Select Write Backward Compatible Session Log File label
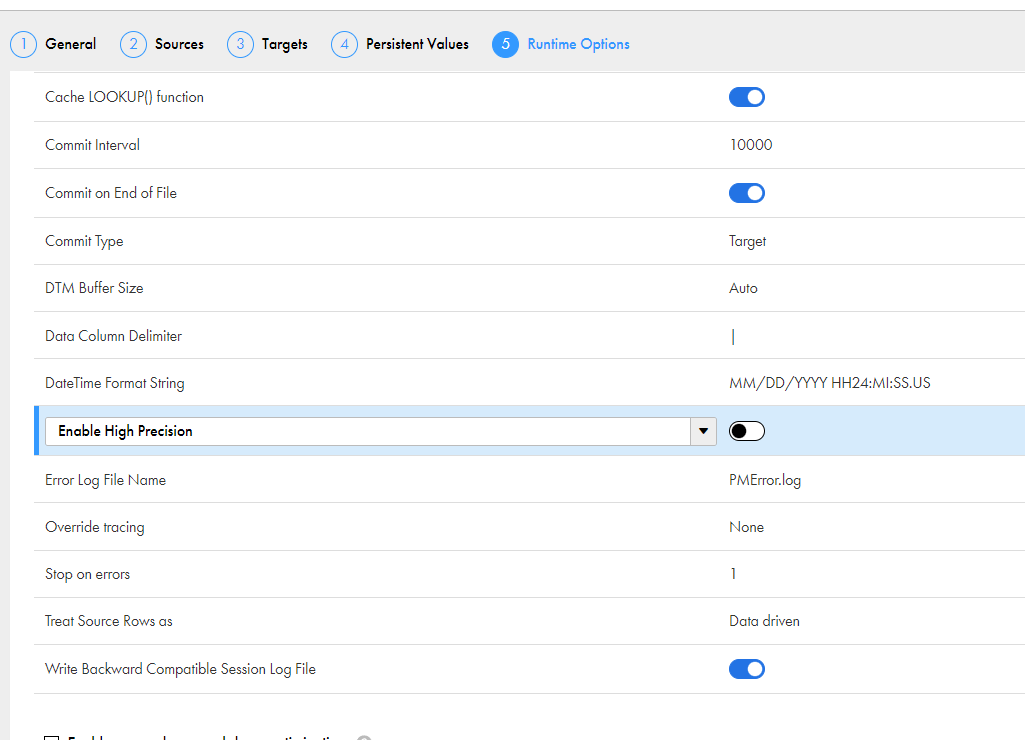The height and width of the screenshot is (740, 1025). click(x=180, y=669)
